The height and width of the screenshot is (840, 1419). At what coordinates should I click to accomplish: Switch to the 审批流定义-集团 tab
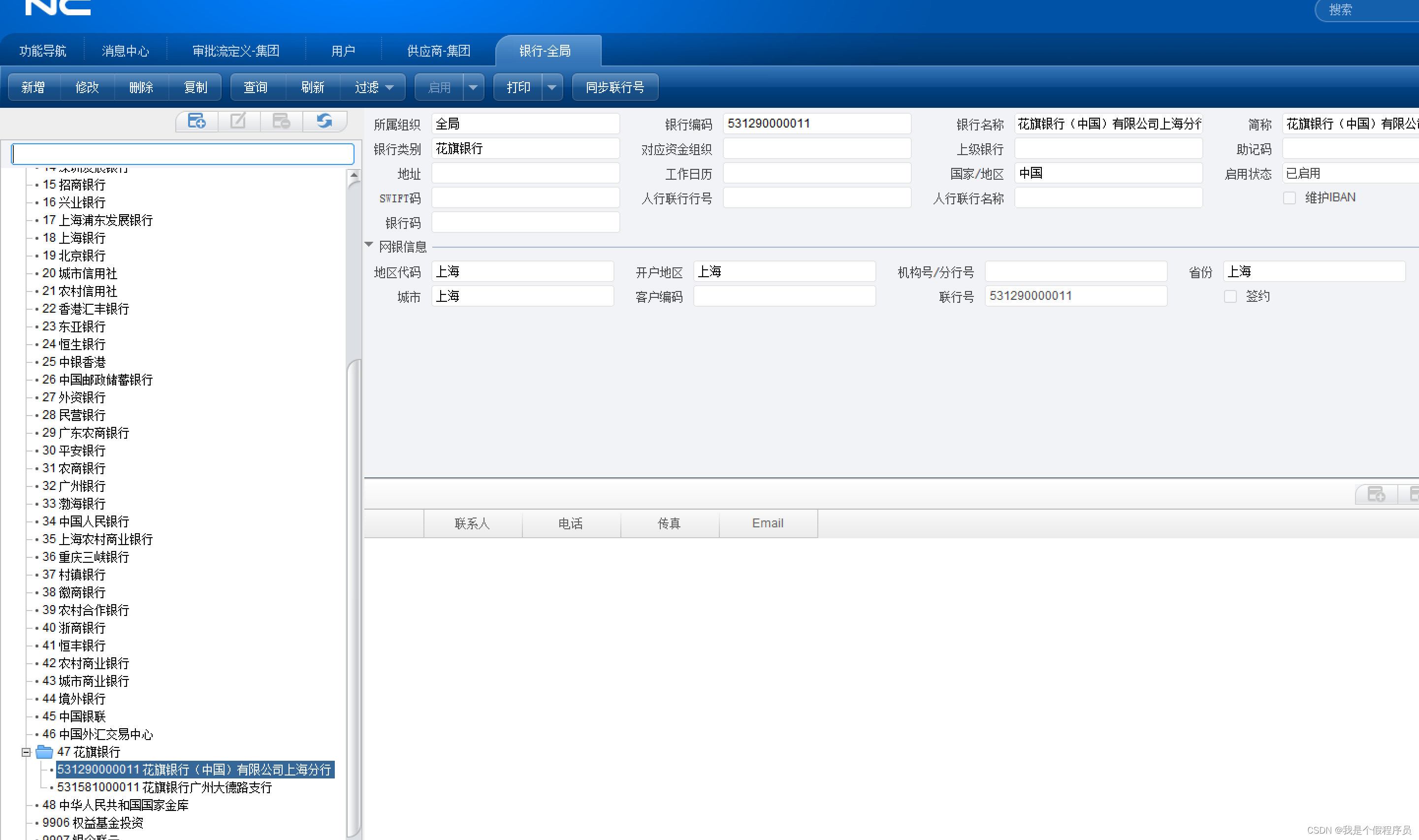coord(235,51)
